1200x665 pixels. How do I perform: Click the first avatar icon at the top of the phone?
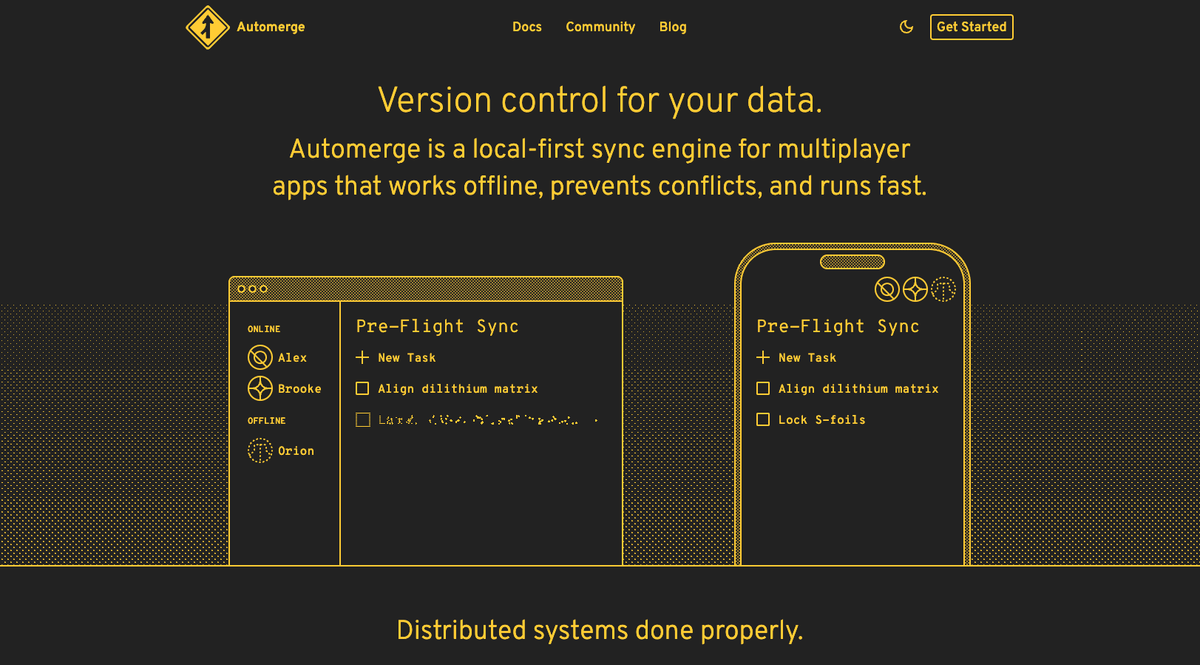pyautogui.click(x=886, y=290)
